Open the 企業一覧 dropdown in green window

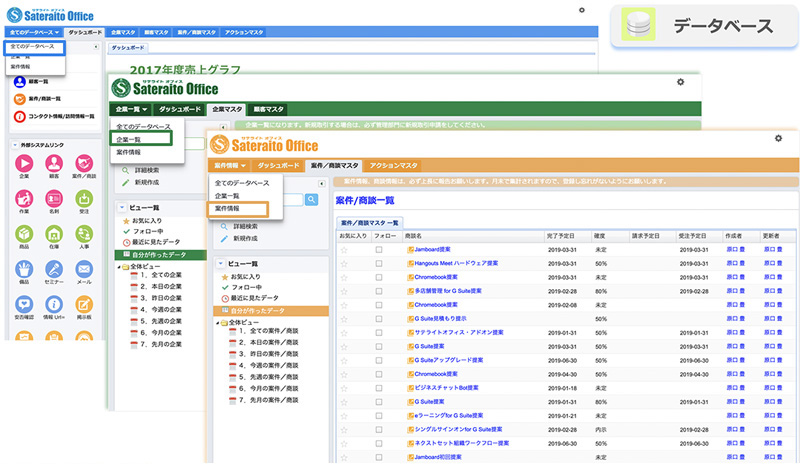(131, 109)
